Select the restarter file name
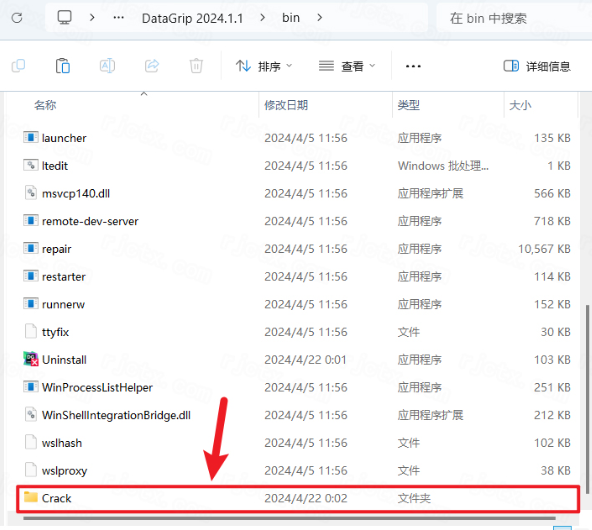Image resolution: width=592 pixels, height=530 pixels. tap(64, 277)
